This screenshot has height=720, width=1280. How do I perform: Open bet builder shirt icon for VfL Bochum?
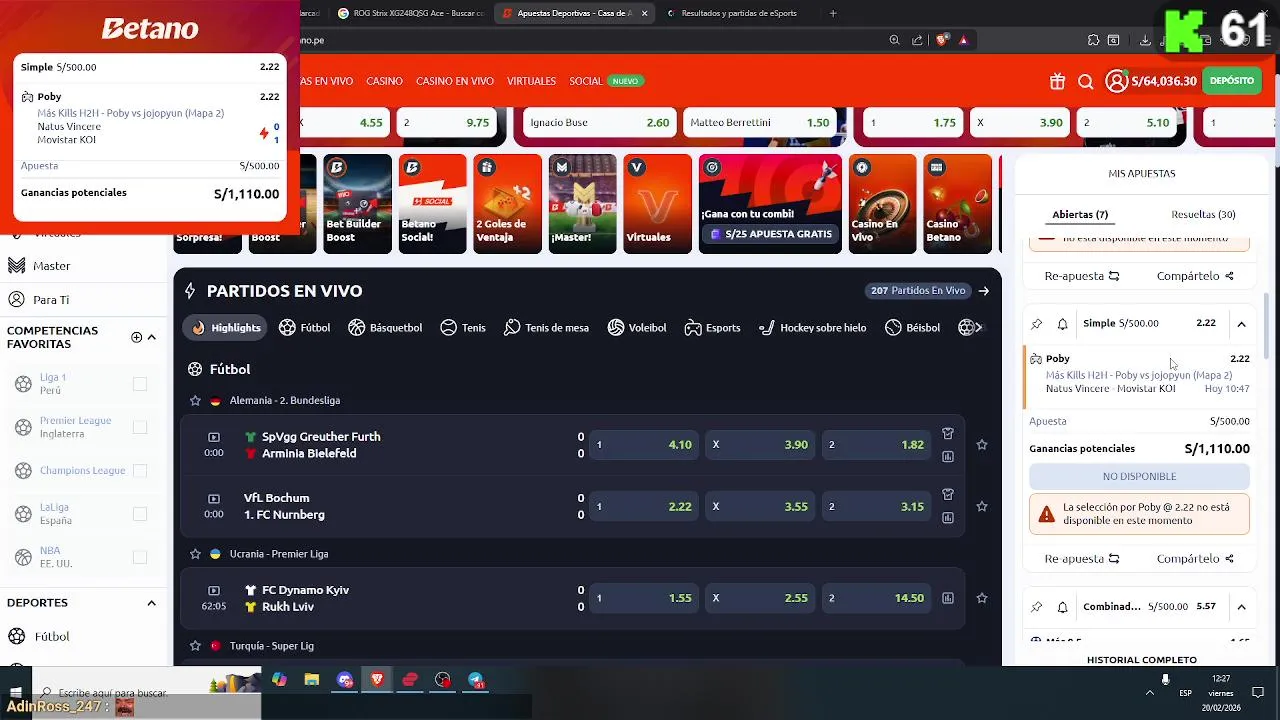[x=948, y=495]
